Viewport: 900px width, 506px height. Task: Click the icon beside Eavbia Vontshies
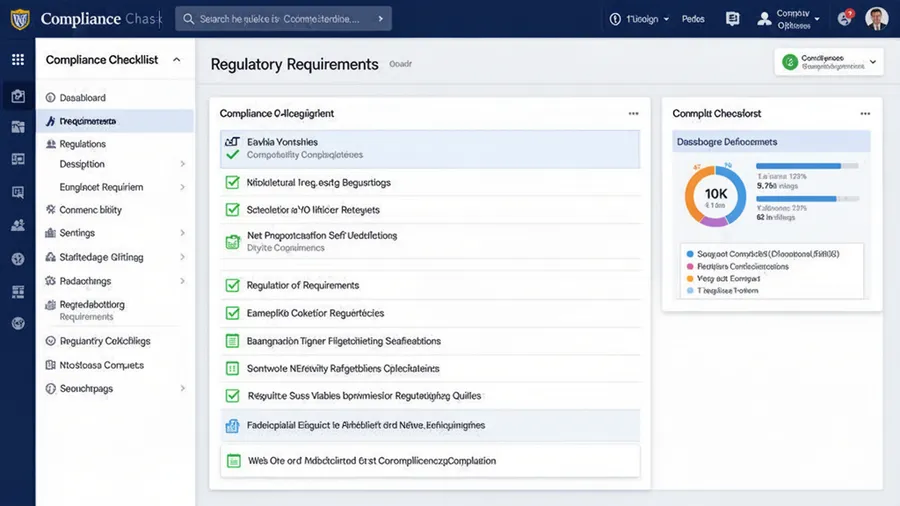coord(232,141)
